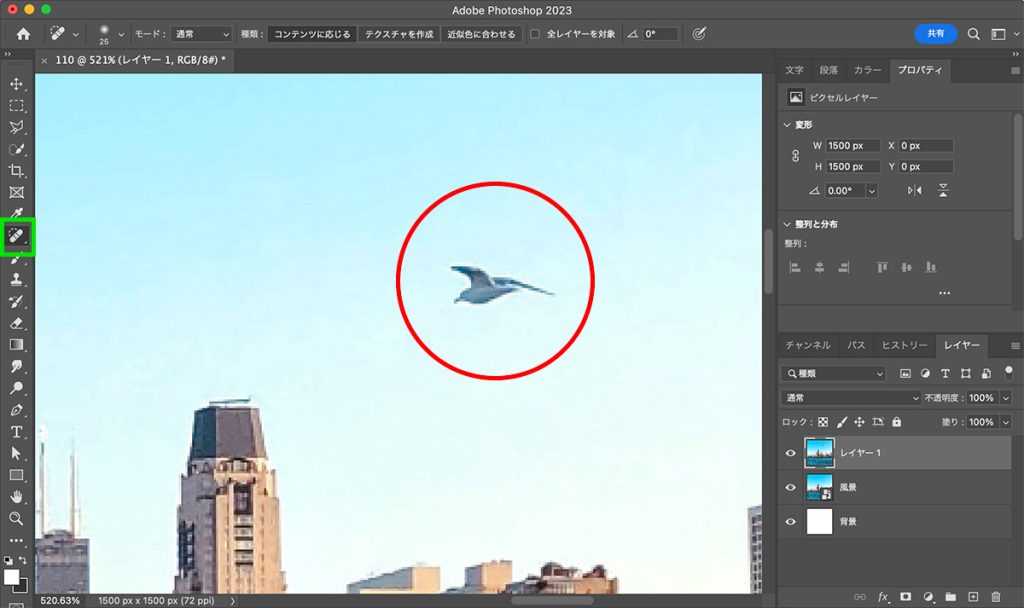This screenshot has height=608, width=1024.
Task: Toggle visibility of the 風景 layer
Action: pos(791,487)
